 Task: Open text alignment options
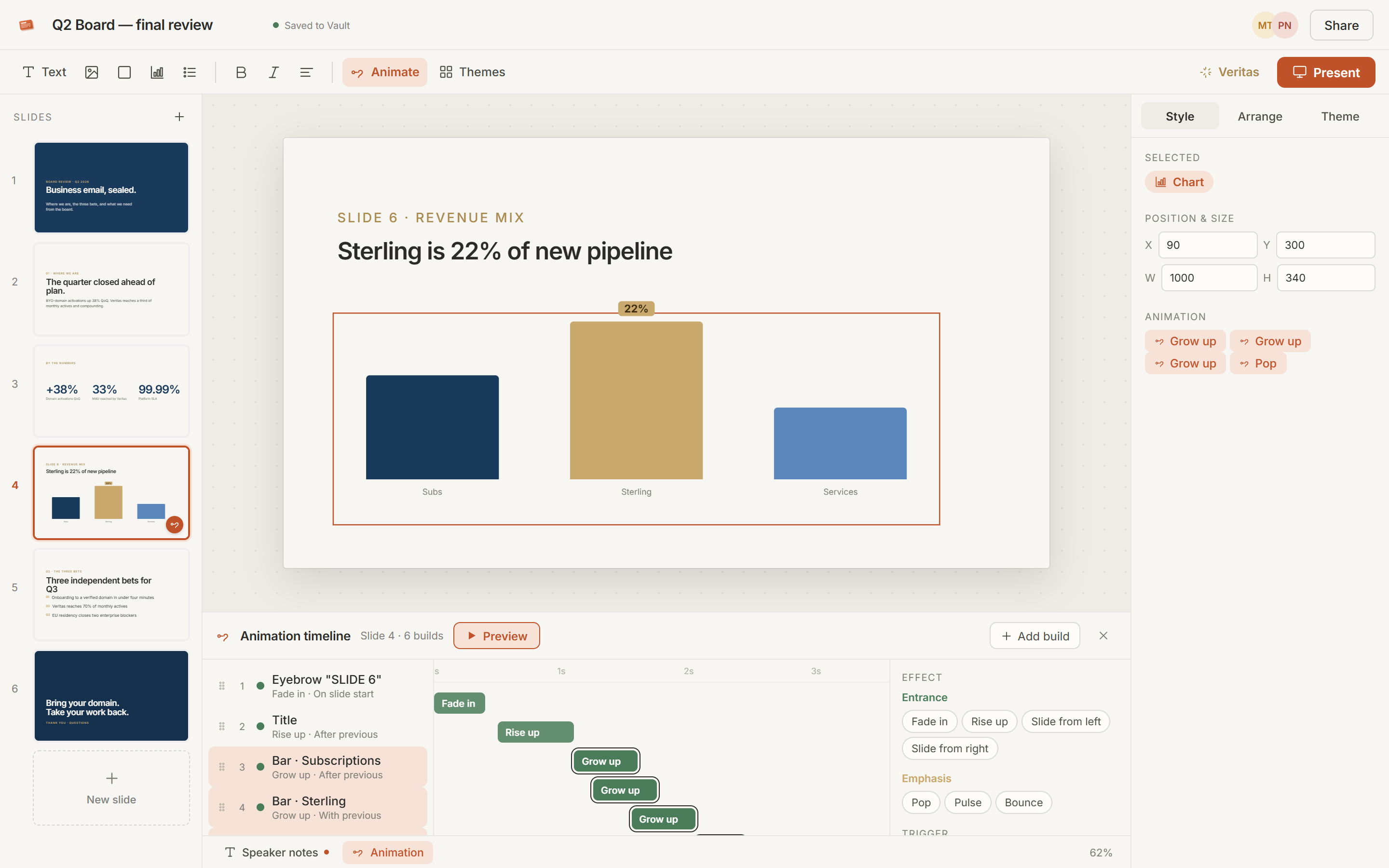pyautogui.click(x=307, y=72)
